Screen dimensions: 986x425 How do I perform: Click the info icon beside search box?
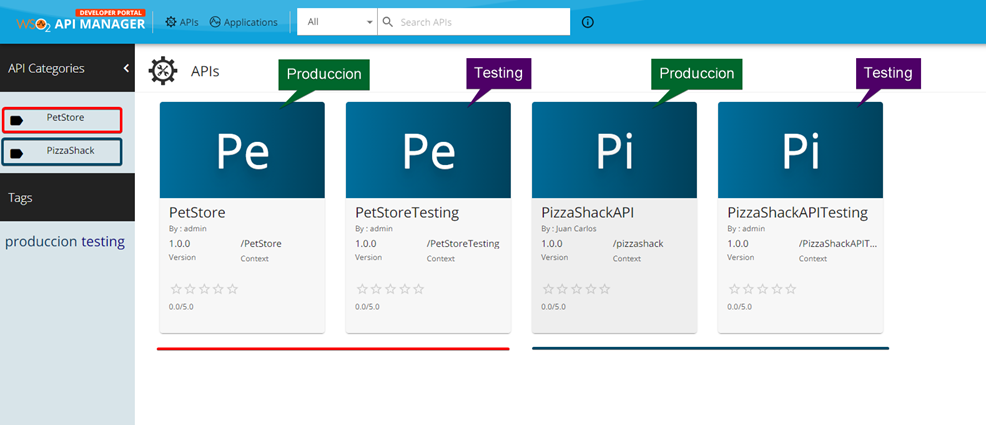coord(588,22)
